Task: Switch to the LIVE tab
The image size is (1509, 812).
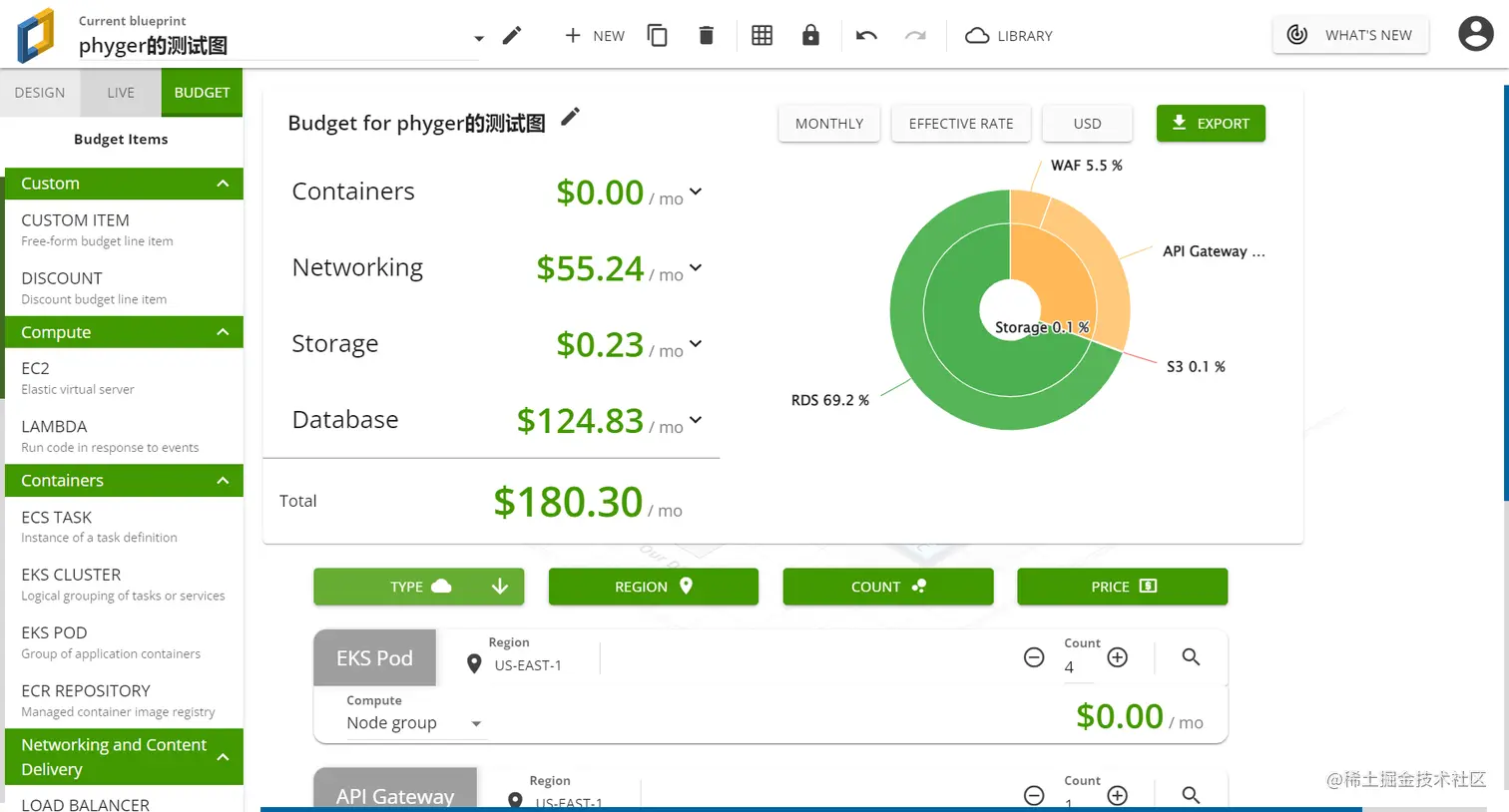Action: [x=121, y=92]
